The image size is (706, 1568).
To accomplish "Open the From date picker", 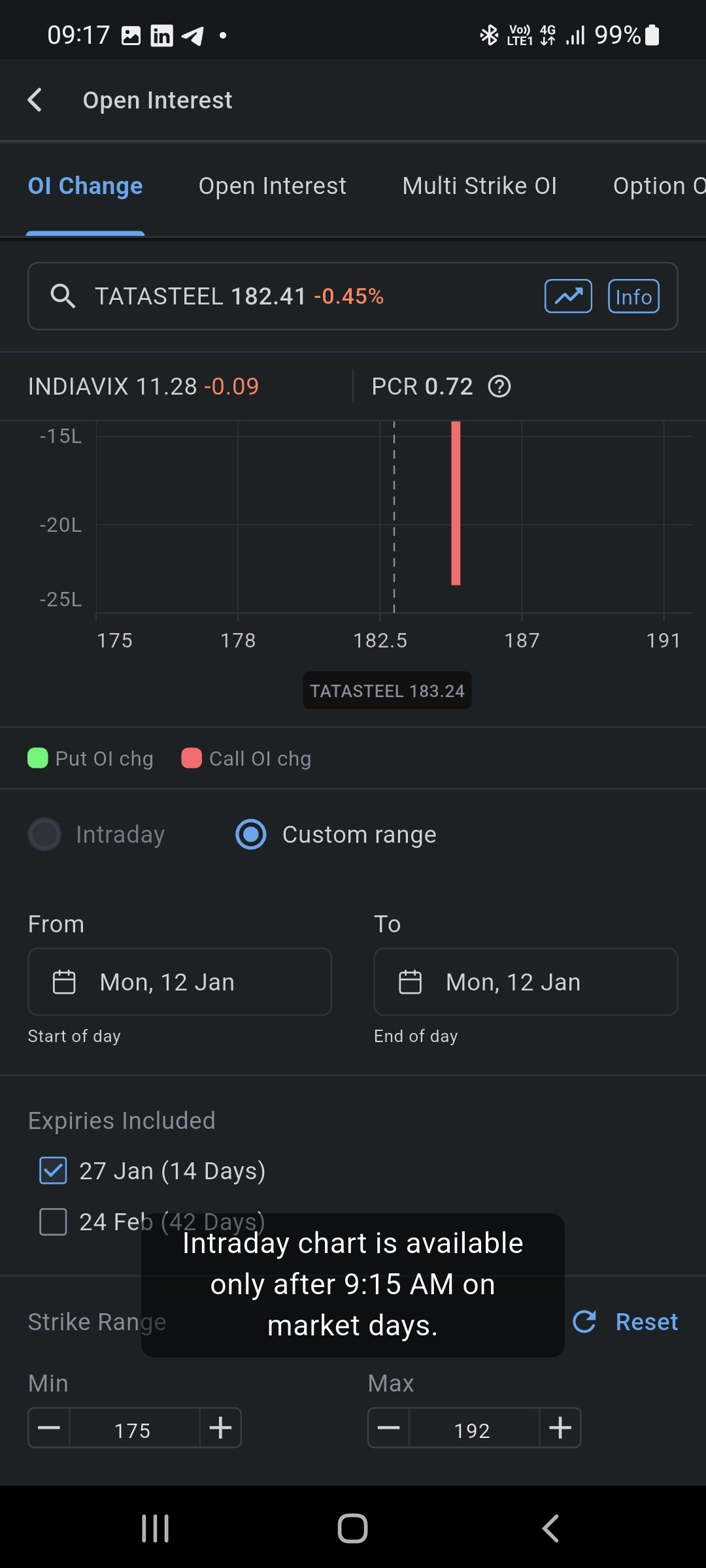I will click(180, 982).
